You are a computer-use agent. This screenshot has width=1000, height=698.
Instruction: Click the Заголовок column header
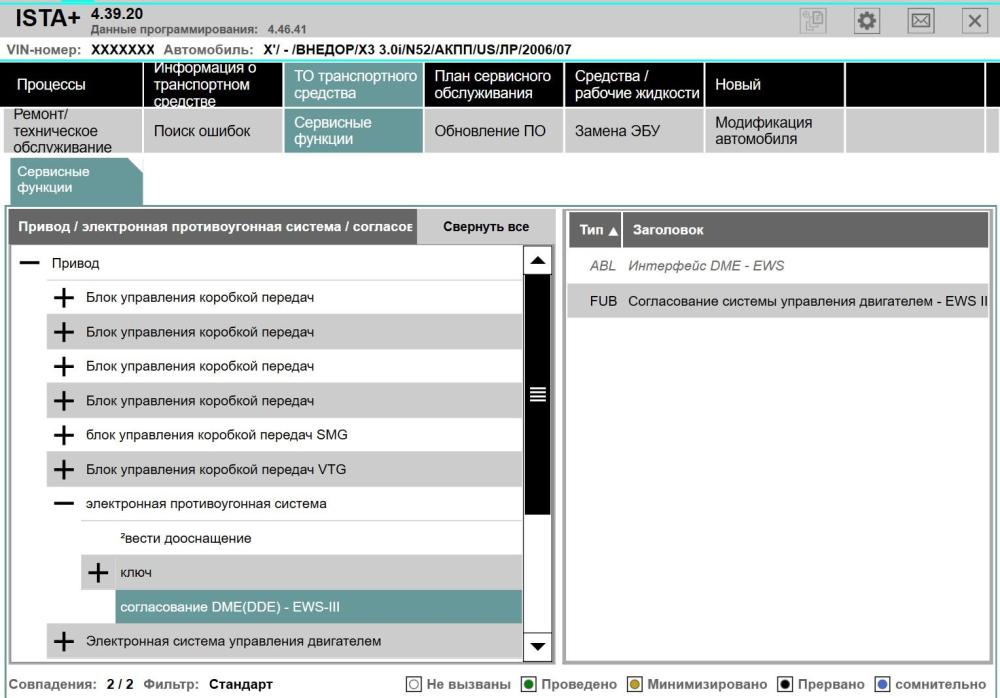(805, 230)
